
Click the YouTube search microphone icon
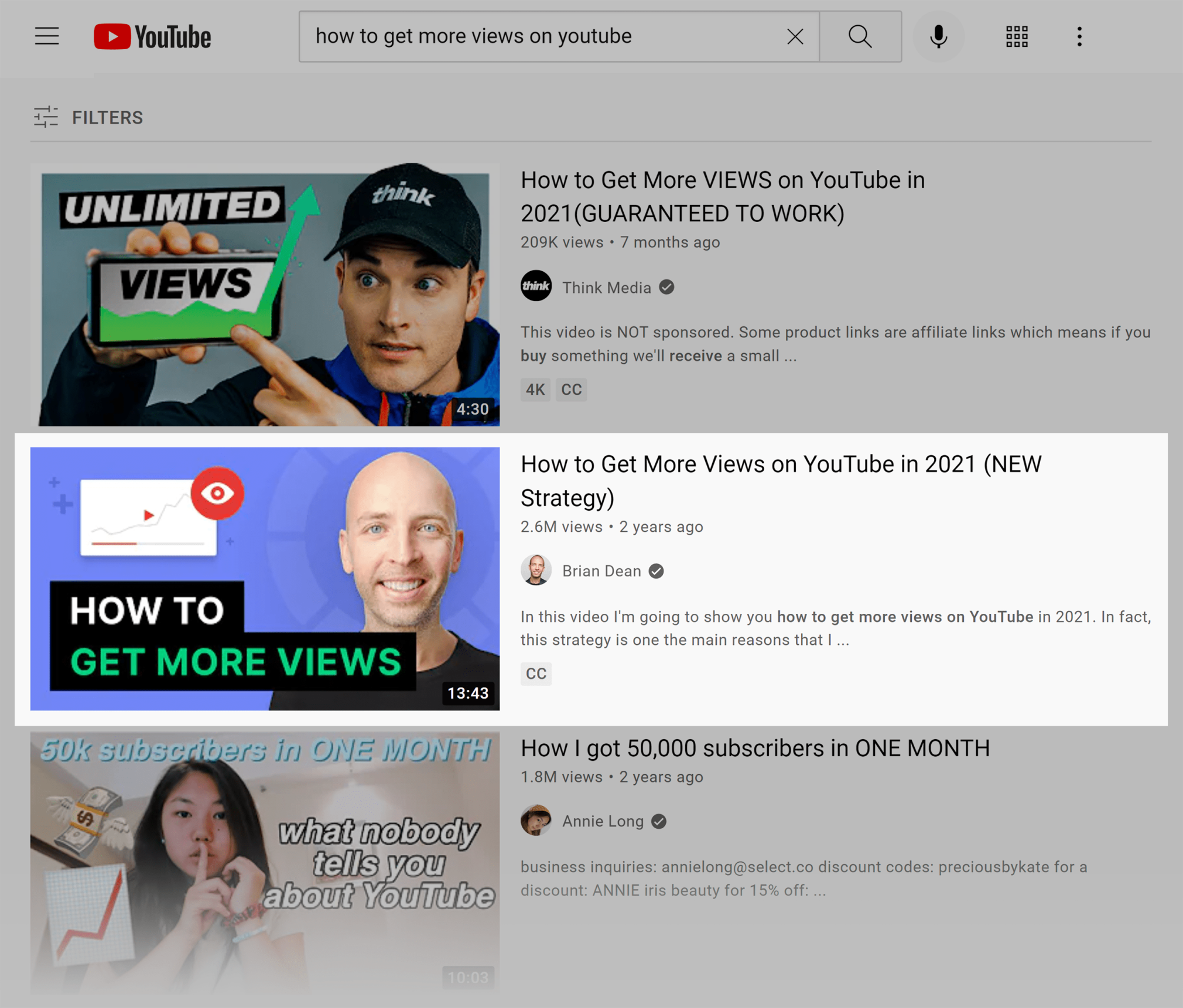(x=939, y=36)
